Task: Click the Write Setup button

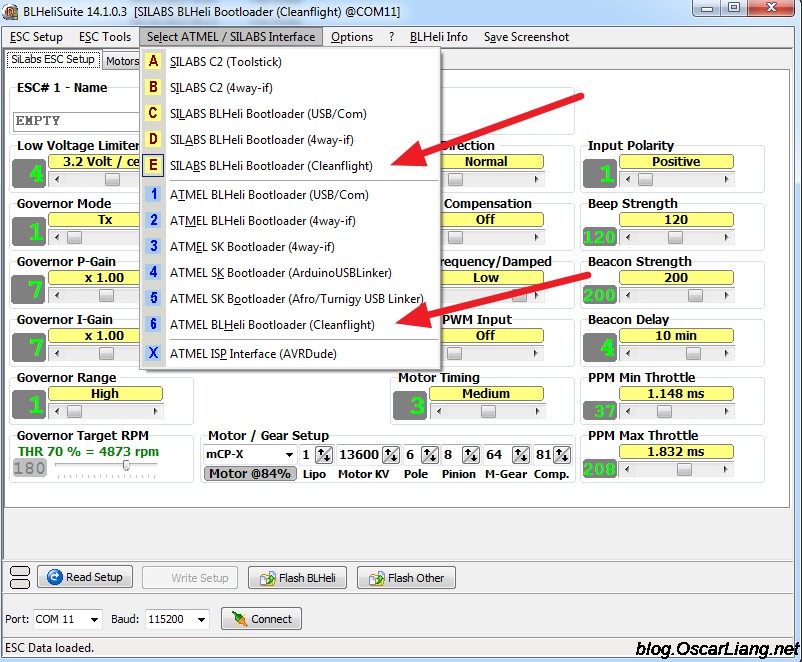Action: 189,577
